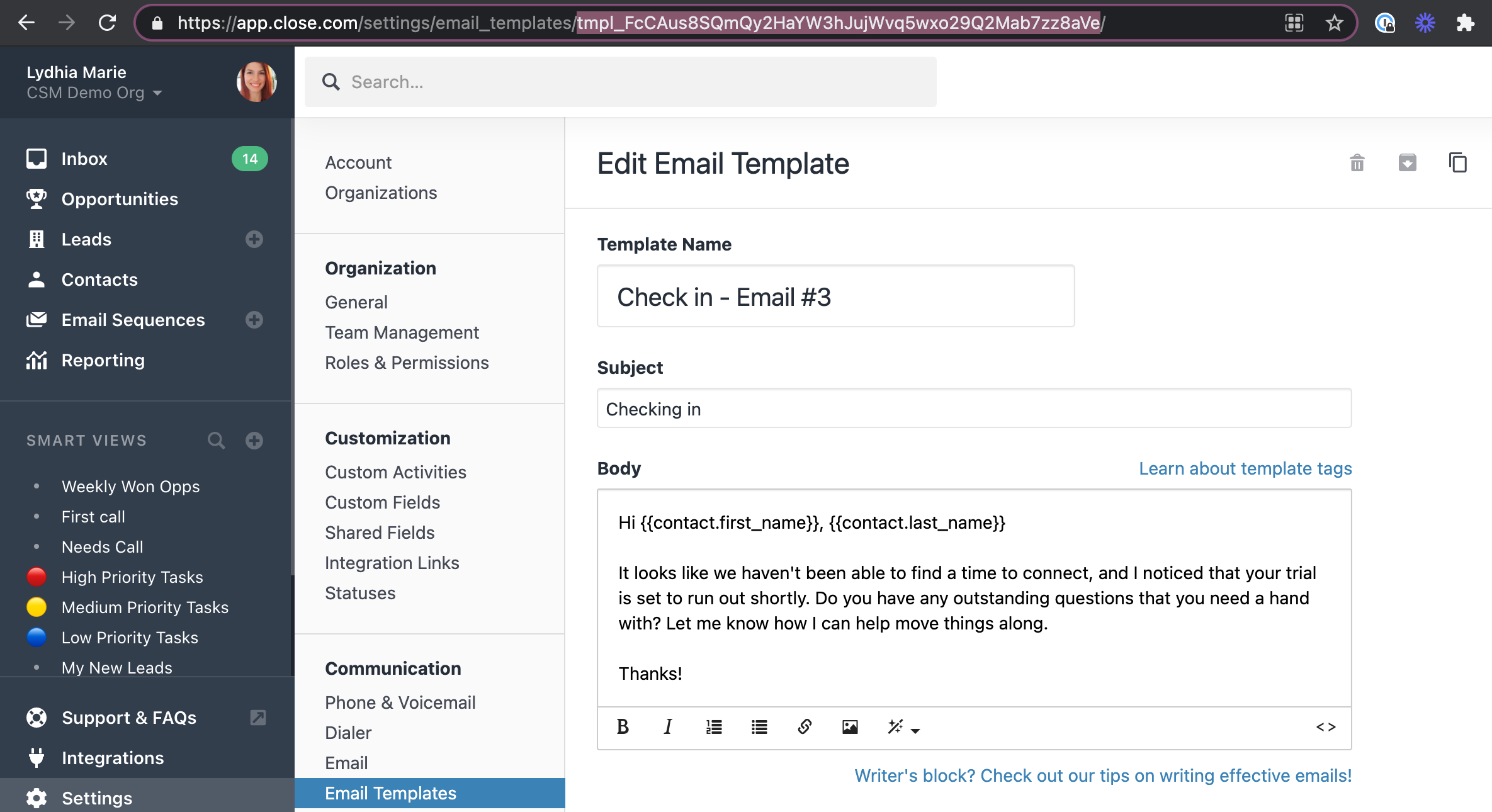Viewport: 1492px width, 812px height.
Task: Reload the browser page
Action: click(107, 23)
